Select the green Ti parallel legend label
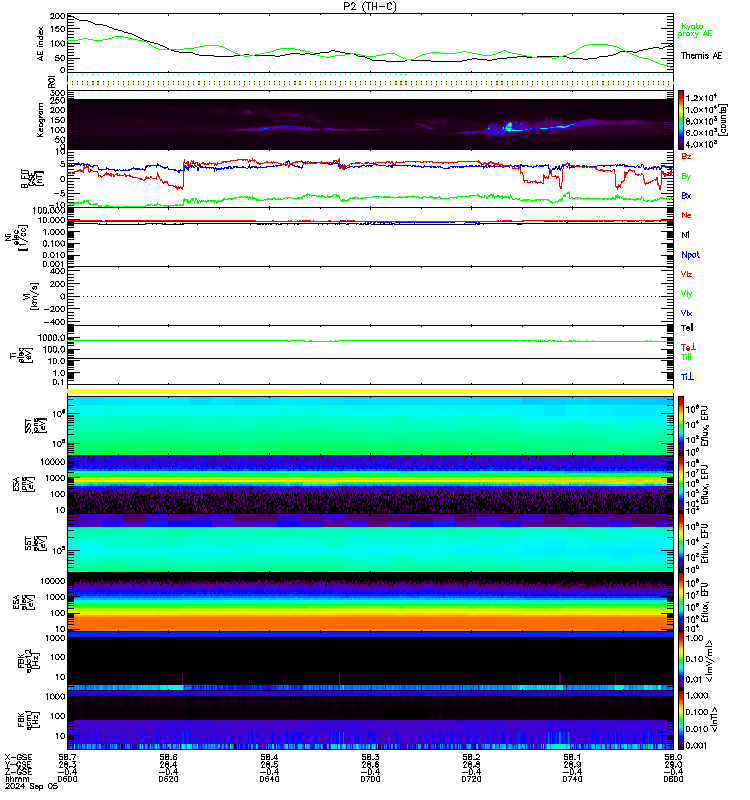The width and height of the screenshot is (750, 800). tap(686, 357)
